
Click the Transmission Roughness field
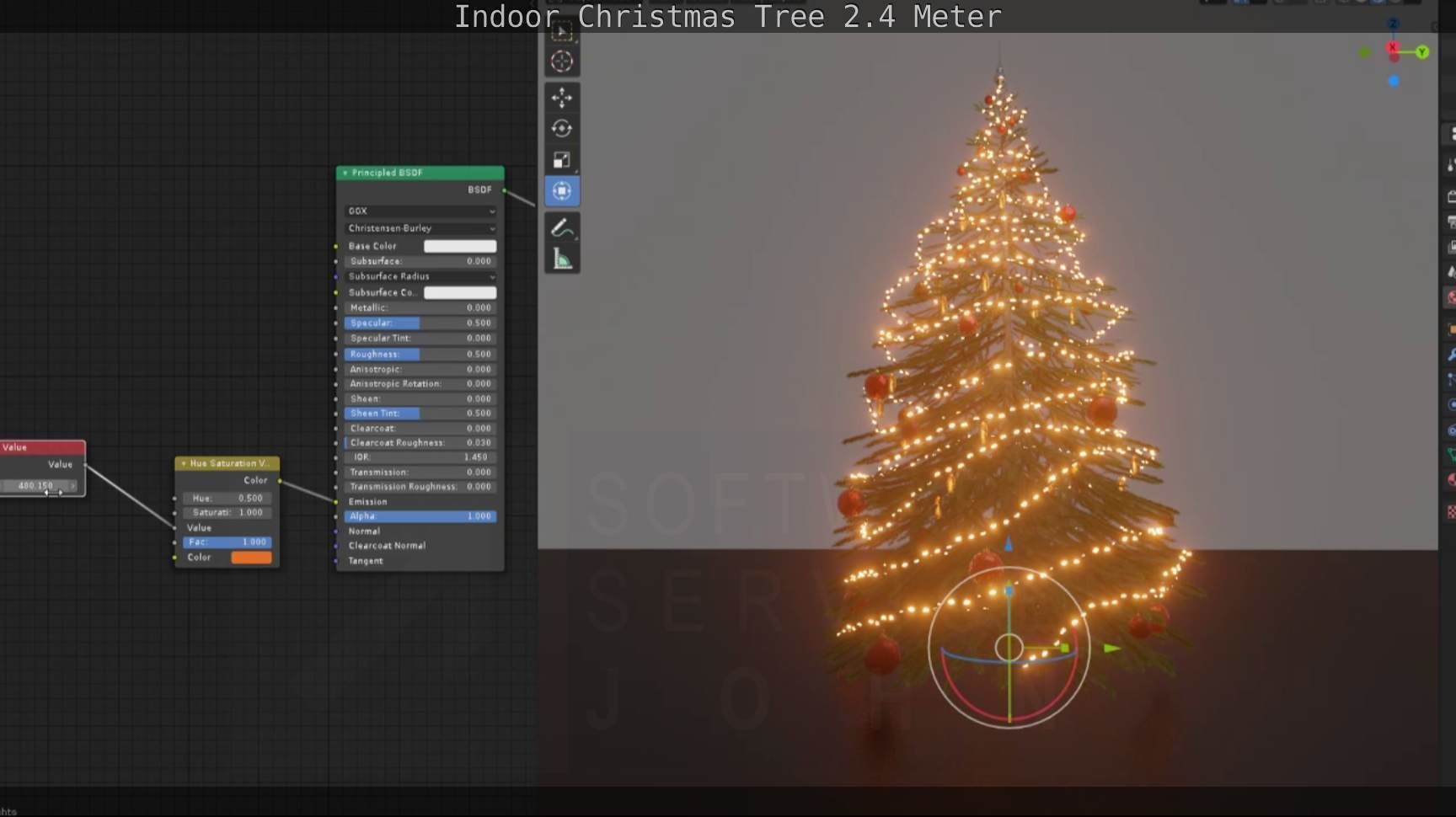coord(420,487)
